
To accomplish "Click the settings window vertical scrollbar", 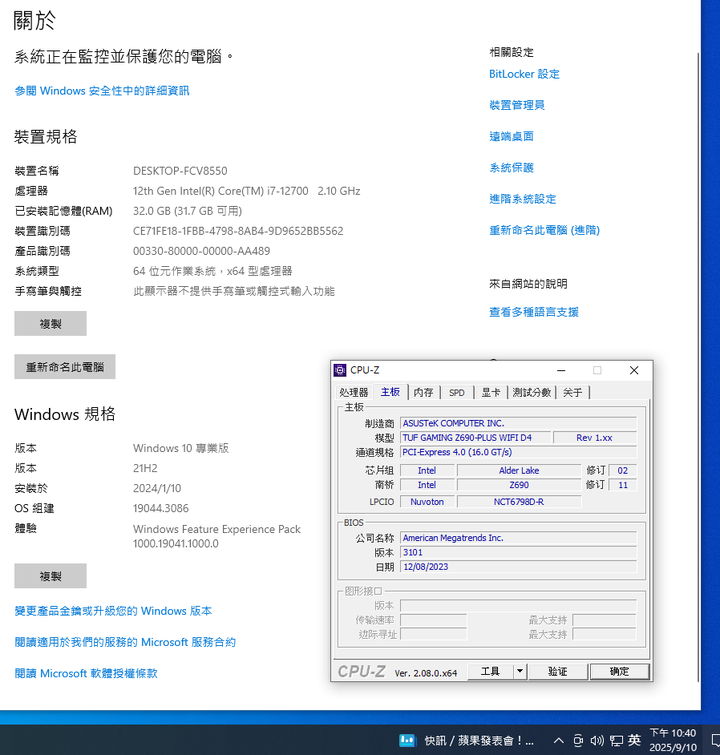I will [698, 366].
